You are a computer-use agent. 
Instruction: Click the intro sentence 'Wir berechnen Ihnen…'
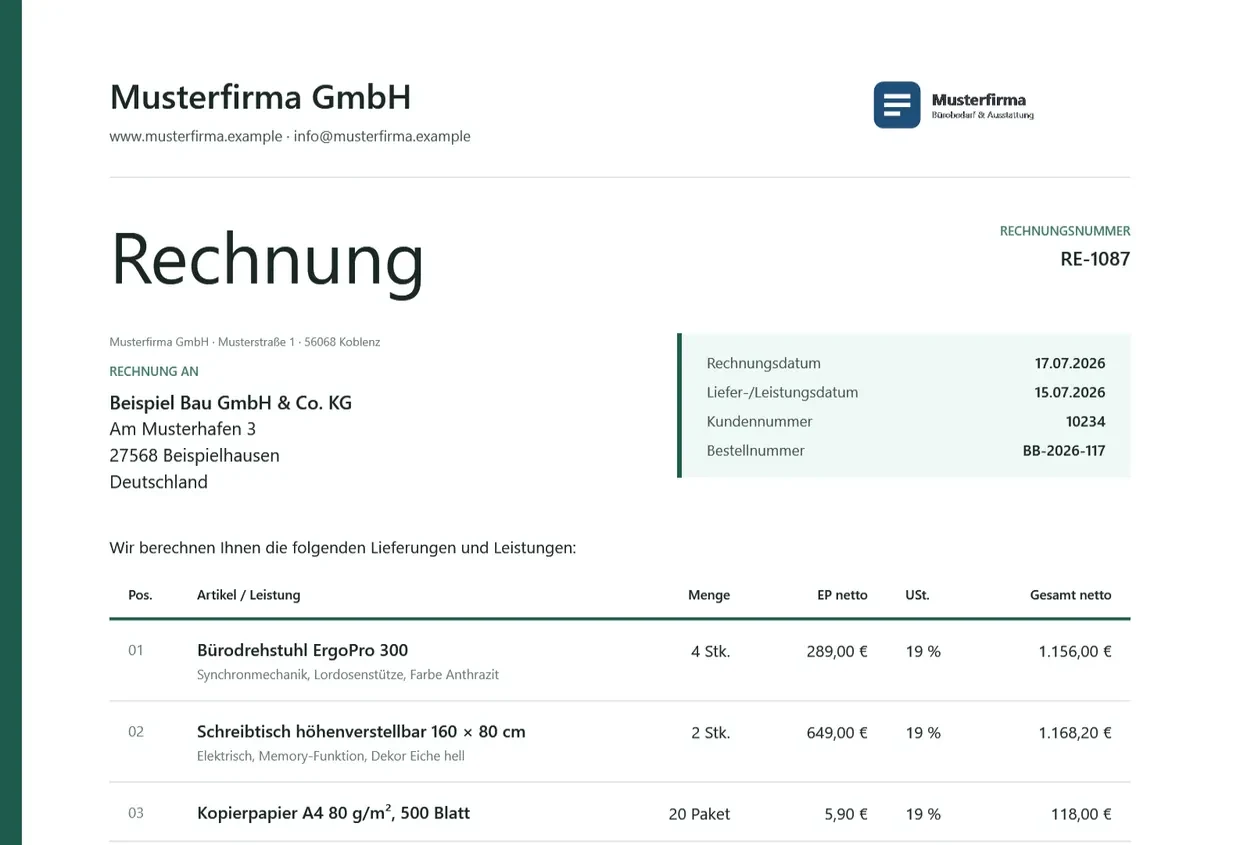pos(343,548)
